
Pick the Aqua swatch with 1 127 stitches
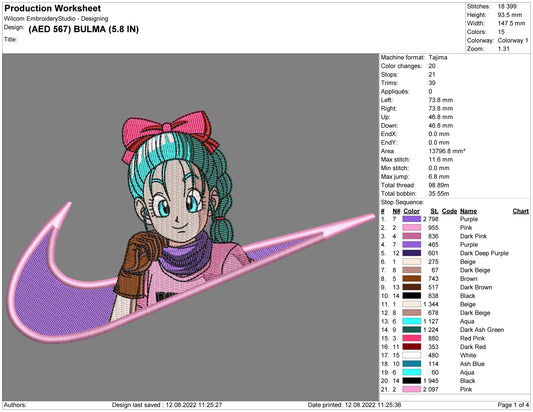click(411, 321)
